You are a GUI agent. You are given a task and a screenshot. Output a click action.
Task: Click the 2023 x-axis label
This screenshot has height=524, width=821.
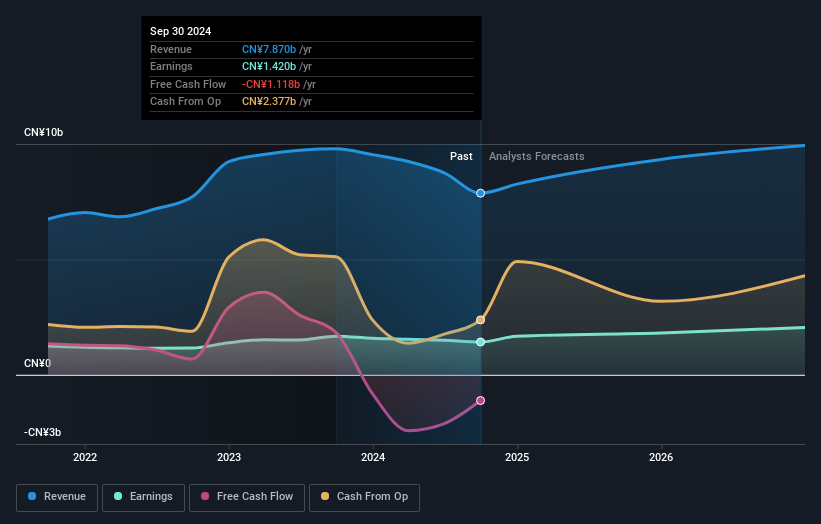[229, 457]
